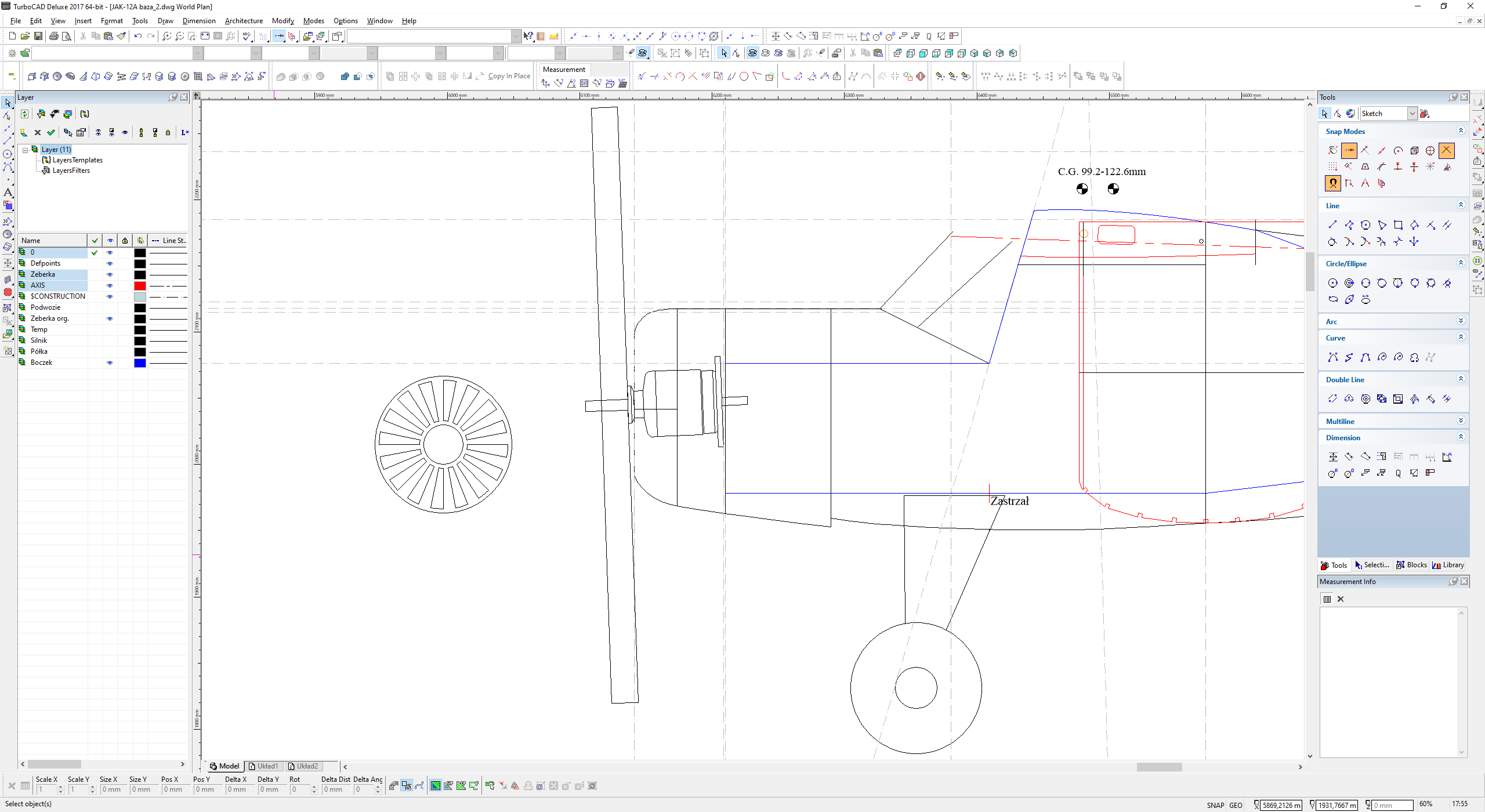Screen dimensions: 1485x812
Task: Hide the Zeberka layer
Action: (110, 274)
